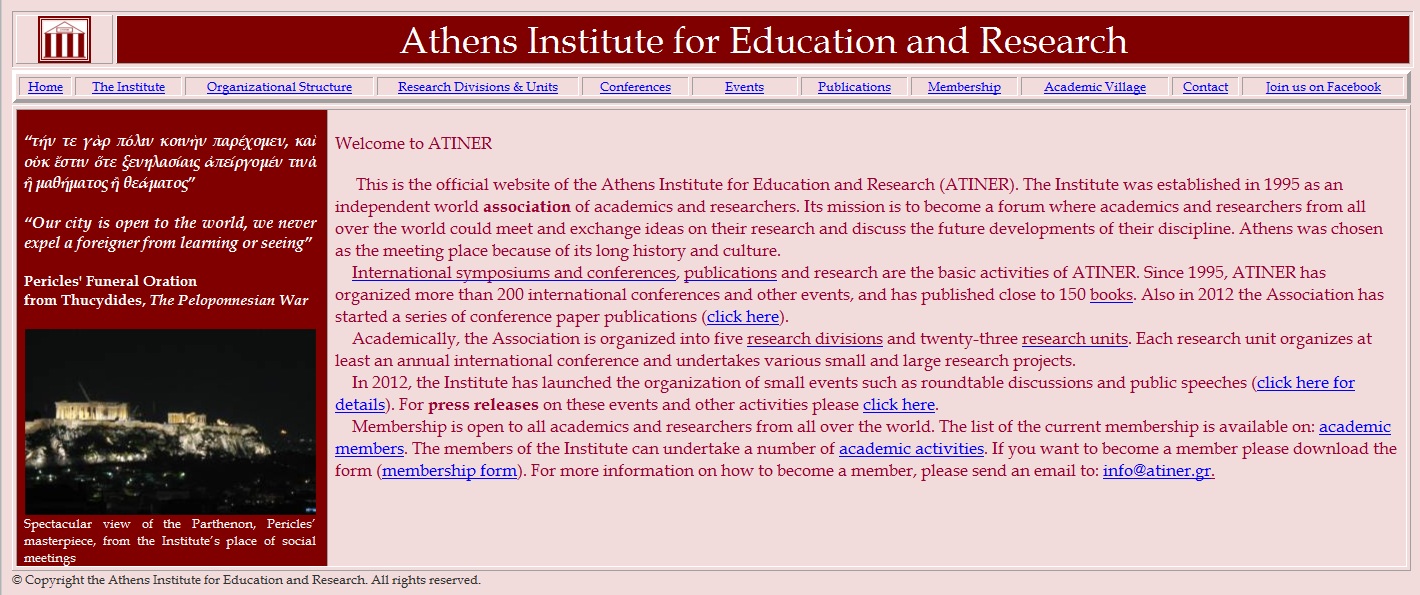Click the books hyperlink
Screen dimensions: 1420x595
coord(1111,295)
